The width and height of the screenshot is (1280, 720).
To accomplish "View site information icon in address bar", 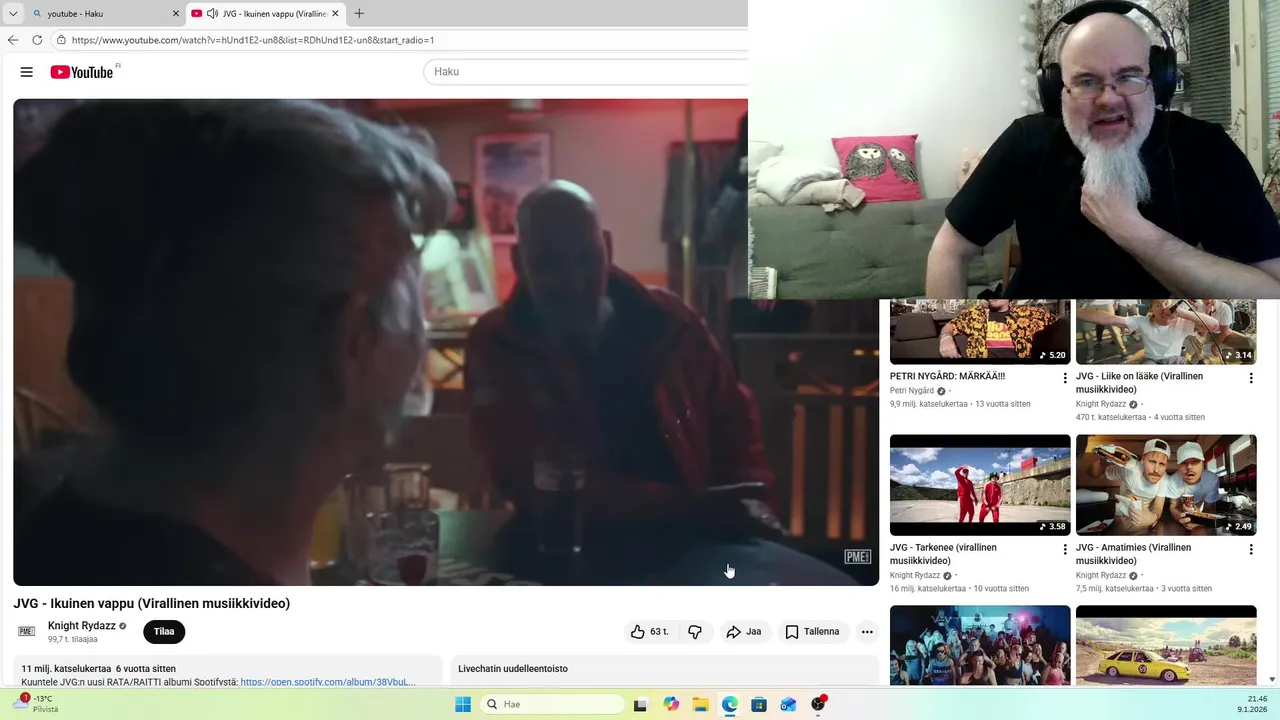I will point(61,40).
